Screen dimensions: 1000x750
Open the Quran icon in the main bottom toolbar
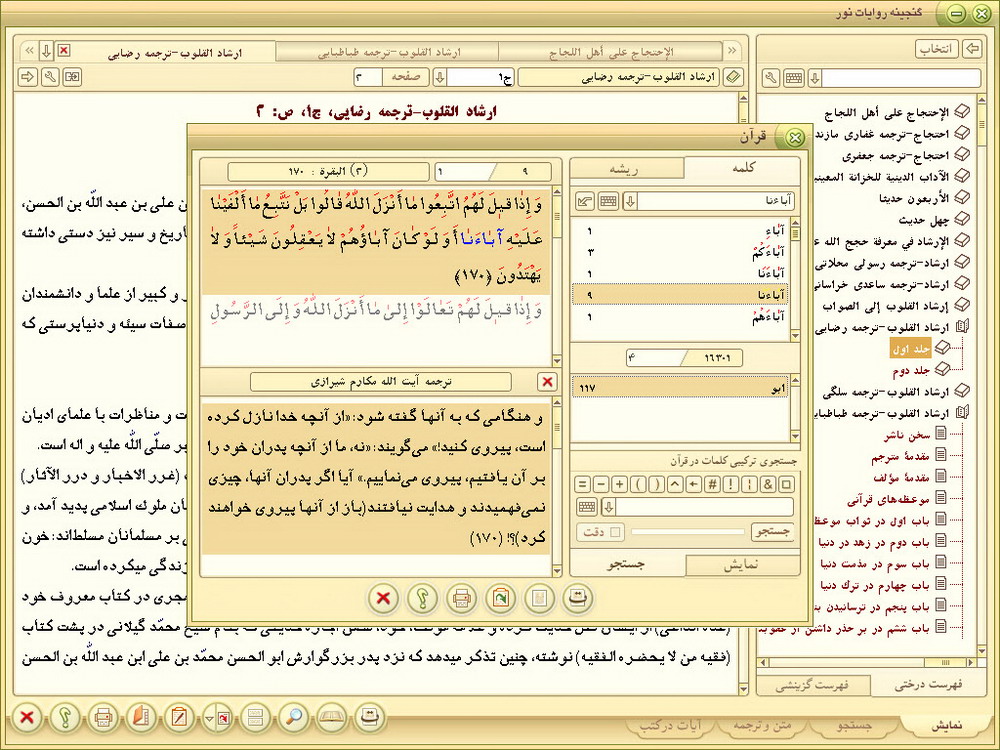(370, 718)
